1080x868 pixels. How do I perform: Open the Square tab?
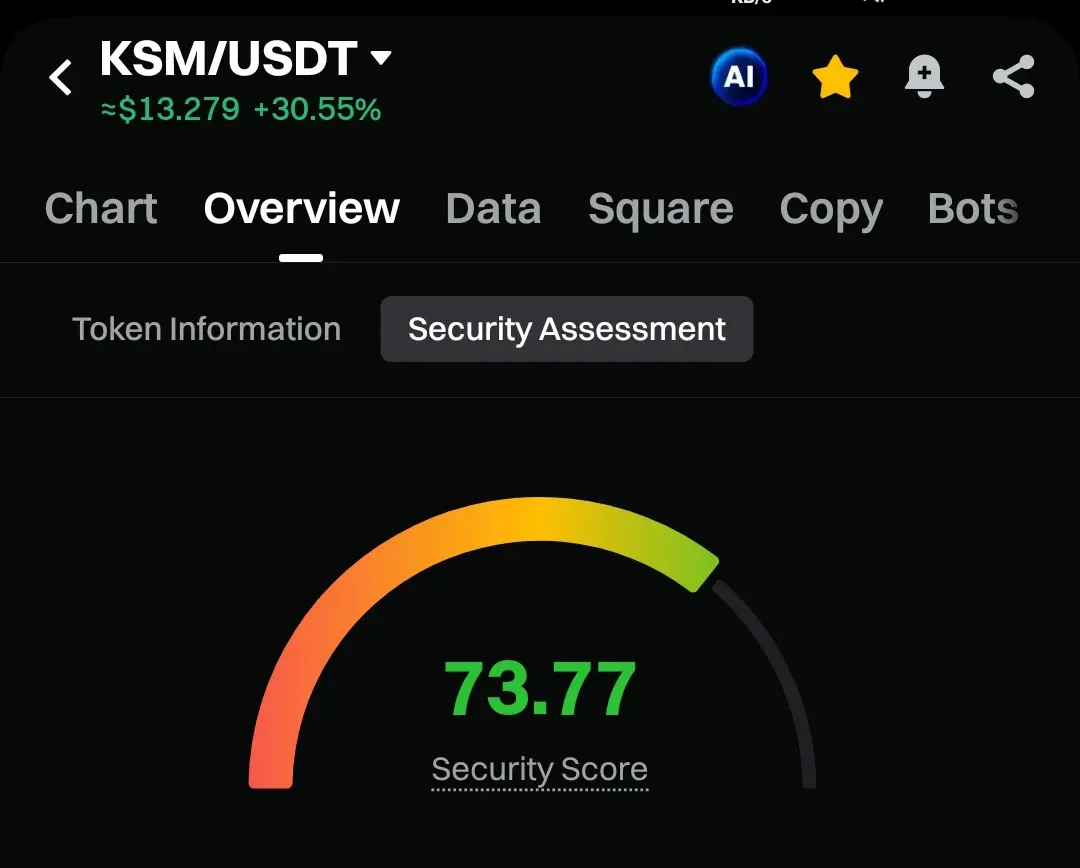tap(661, 209)
